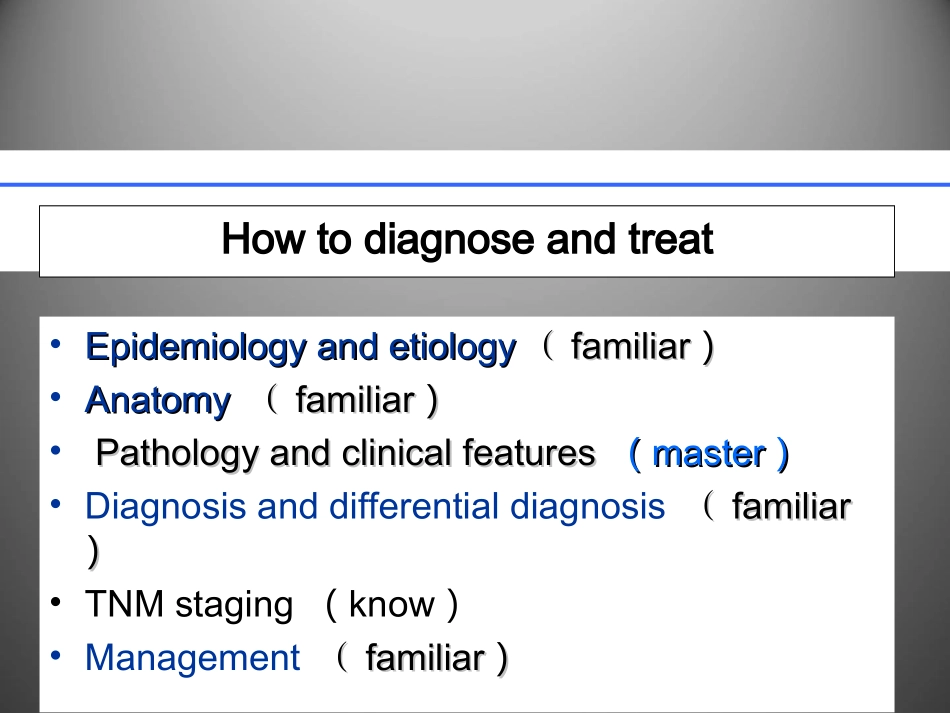Image resolution: width=950 pixels, height=713 pixels.
Task: Click the title "How to diagnose and treat"
Action: pyautogui.click(x=467, y=240)
